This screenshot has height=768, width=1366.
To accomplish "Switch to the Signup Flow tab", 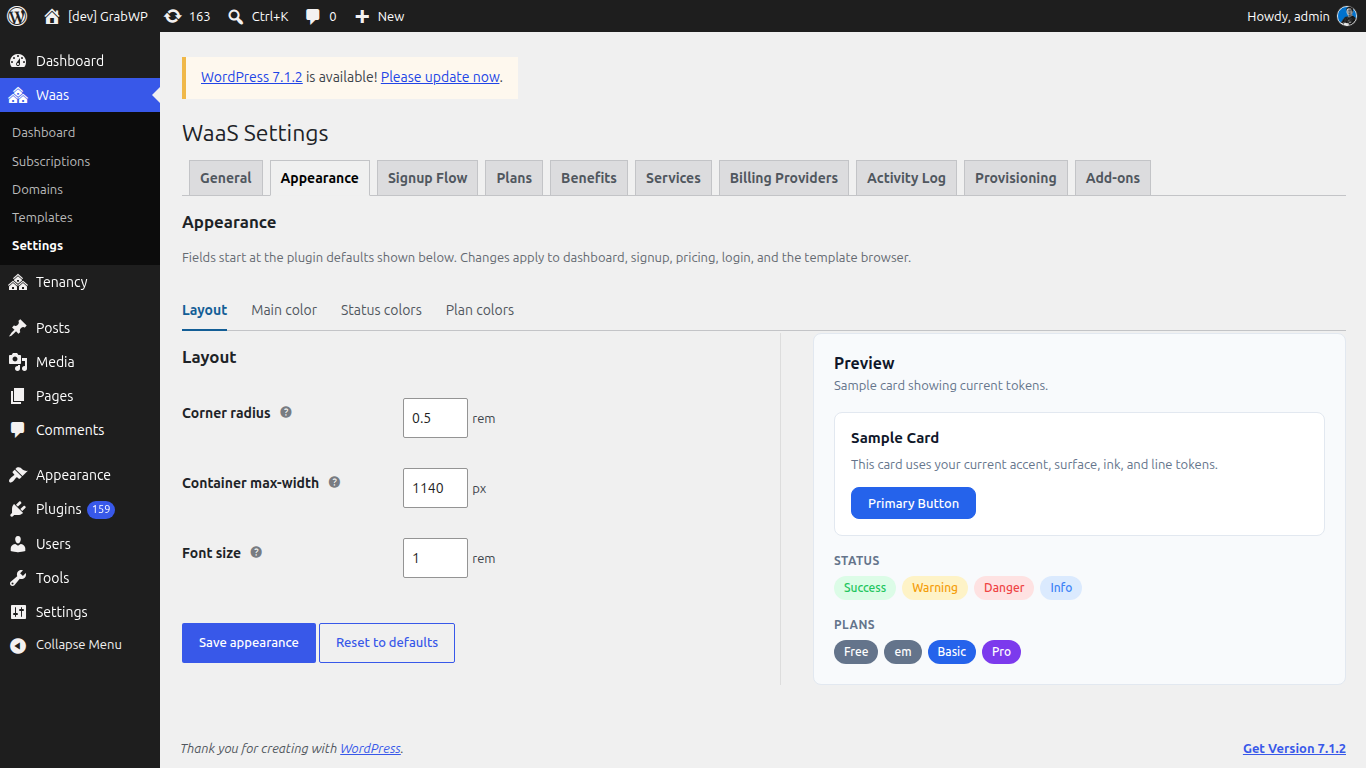I will pyautogui.click(x=428, y=178).
